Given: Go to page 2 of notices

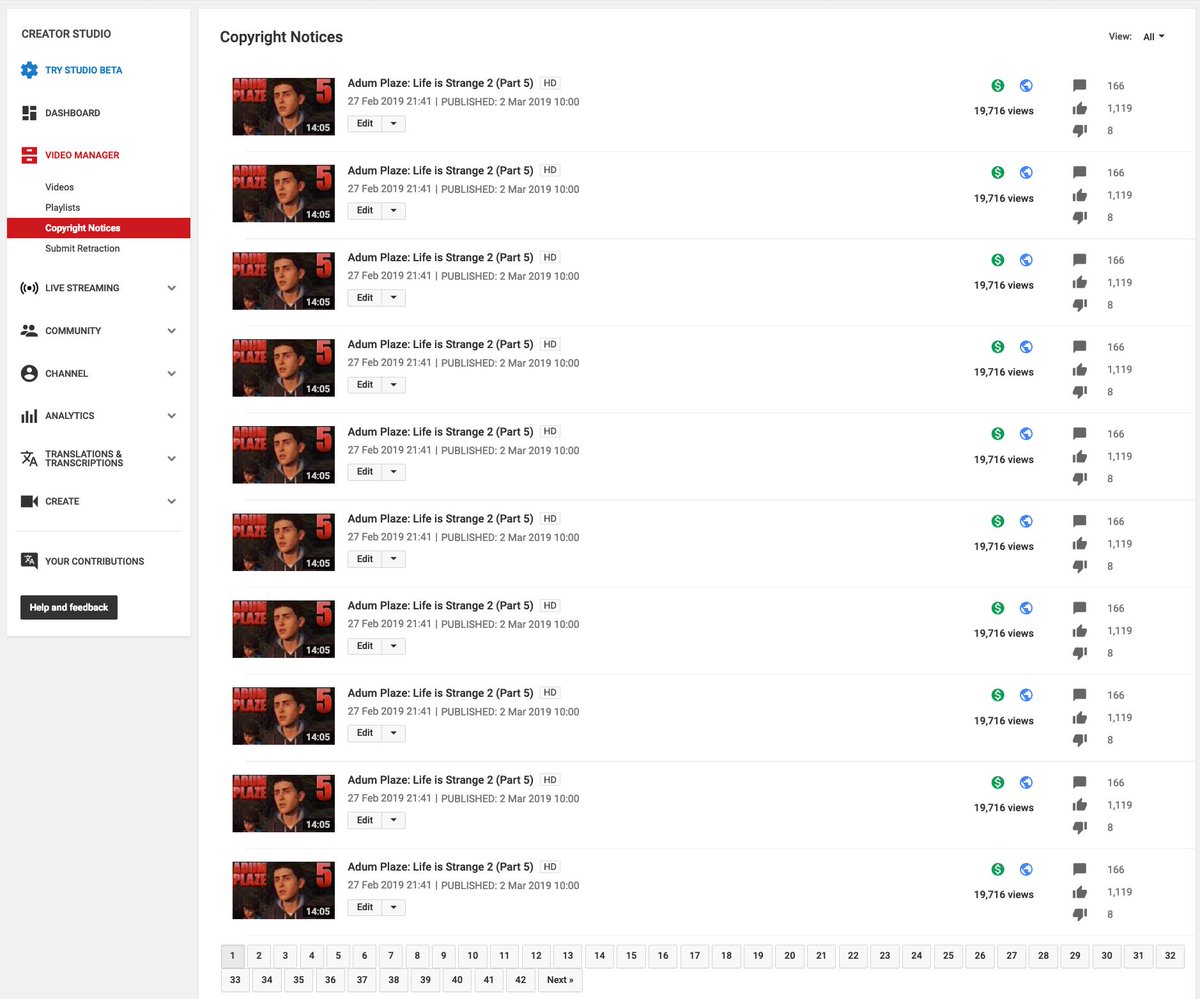Looking at the screenshot, I should point(259,955).
